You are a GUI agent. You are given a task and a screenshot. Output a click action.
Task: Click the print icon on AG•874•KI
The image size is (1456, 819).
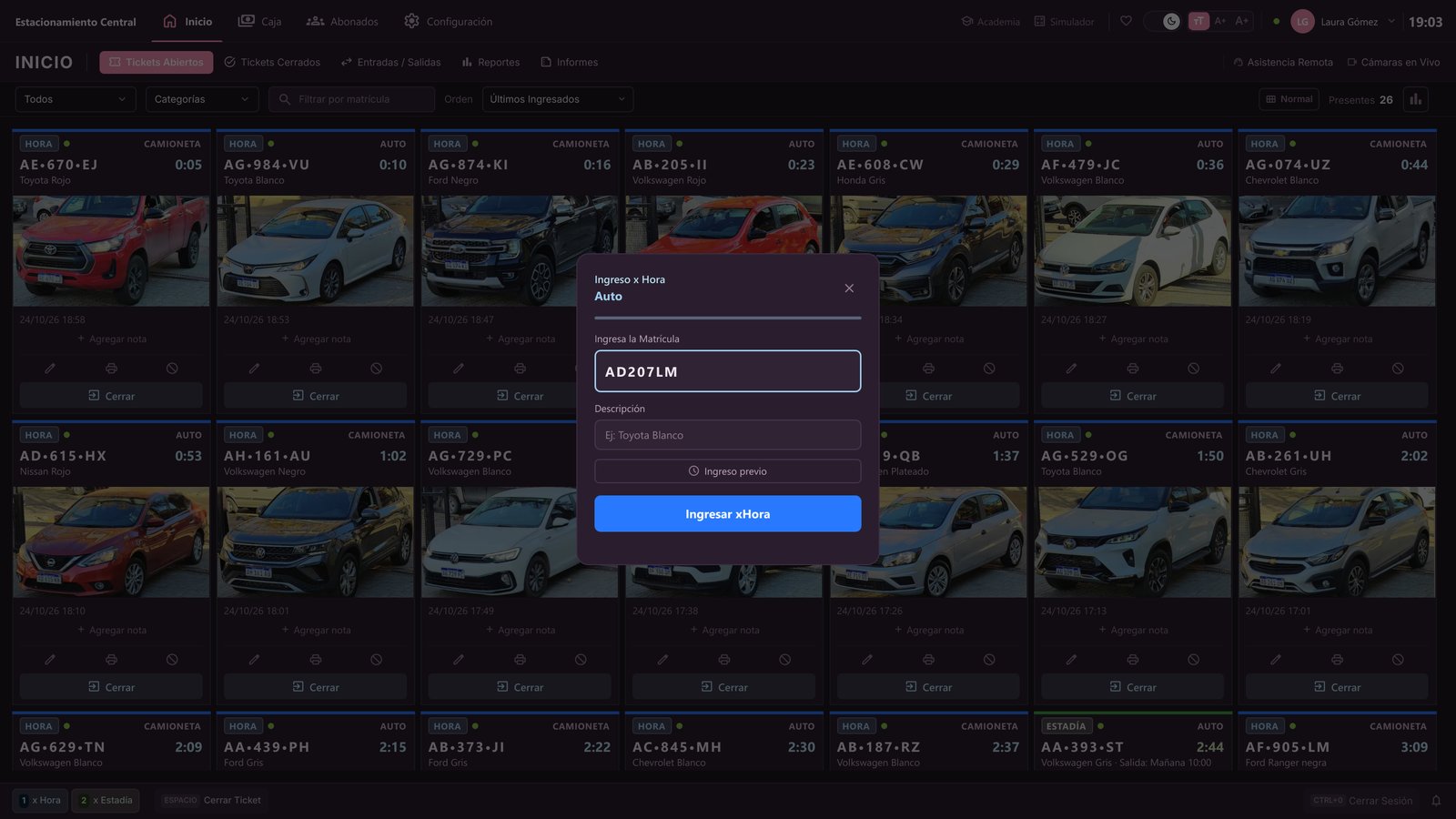[x=520, y=369]
